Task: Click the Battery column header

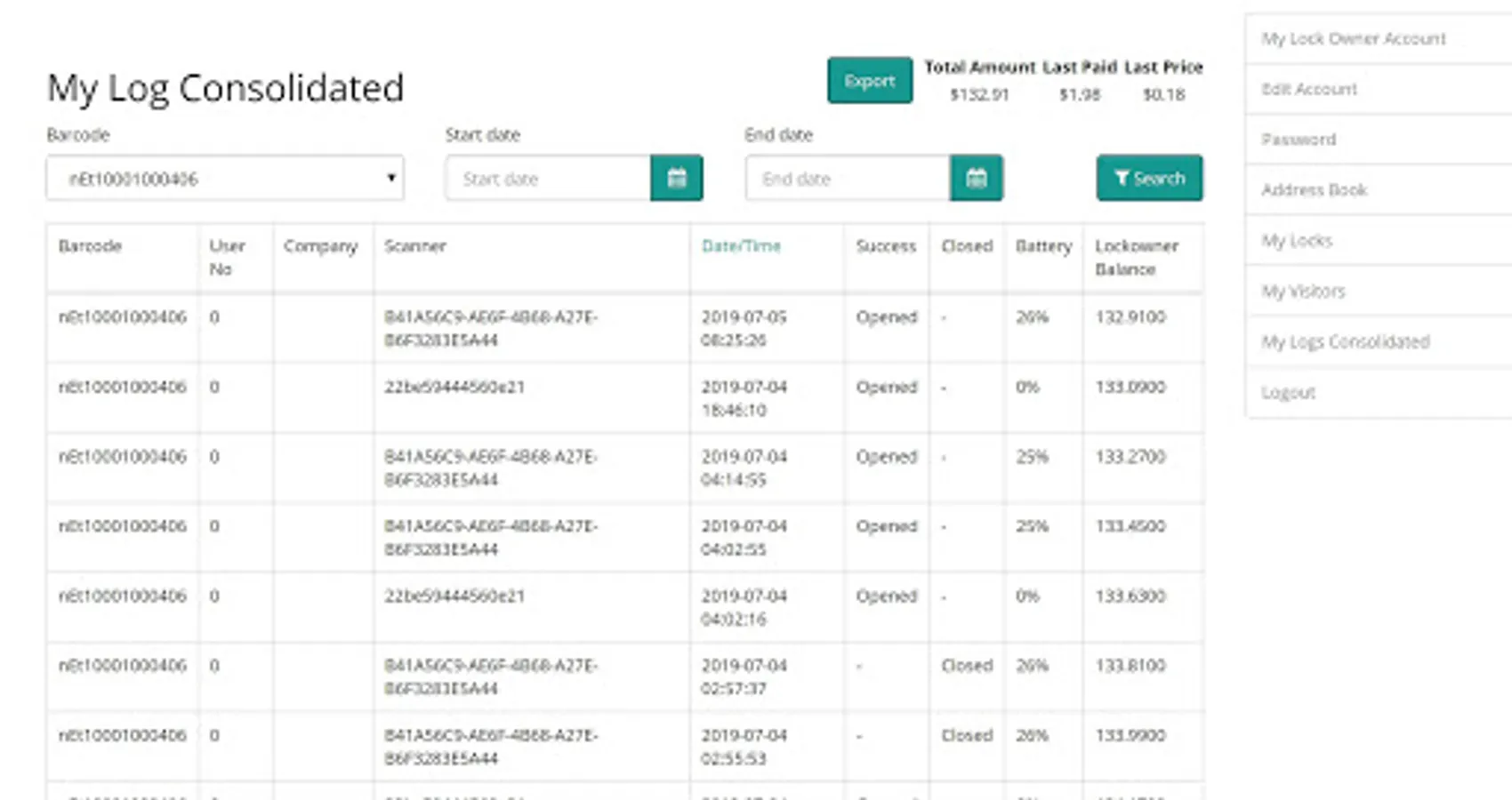Action: click(x=1043, y=246)
